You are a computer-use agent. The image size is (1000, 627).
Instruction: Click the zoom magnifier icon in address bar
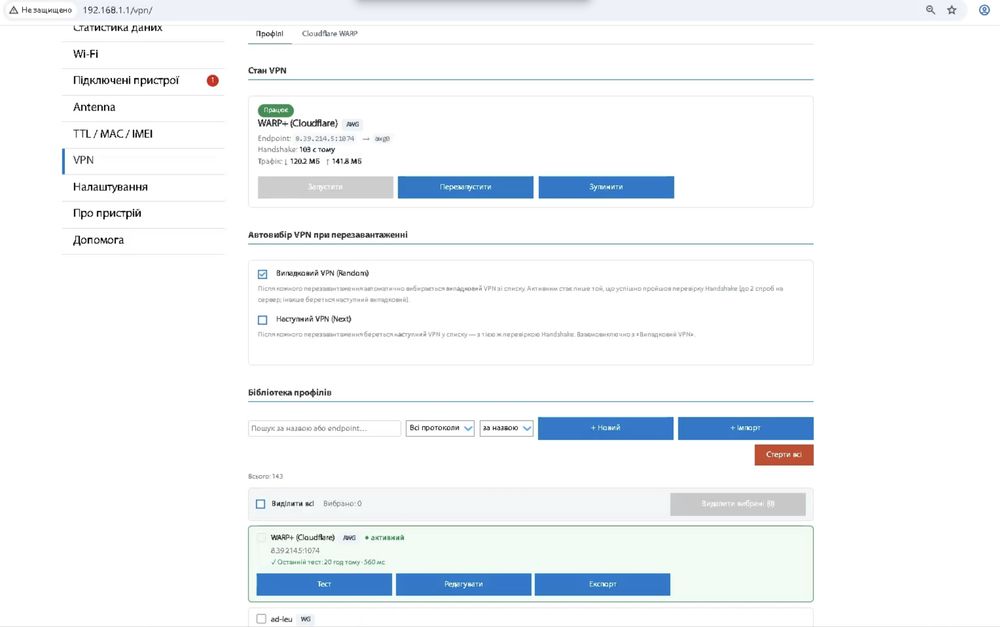(x=930, y=10)
